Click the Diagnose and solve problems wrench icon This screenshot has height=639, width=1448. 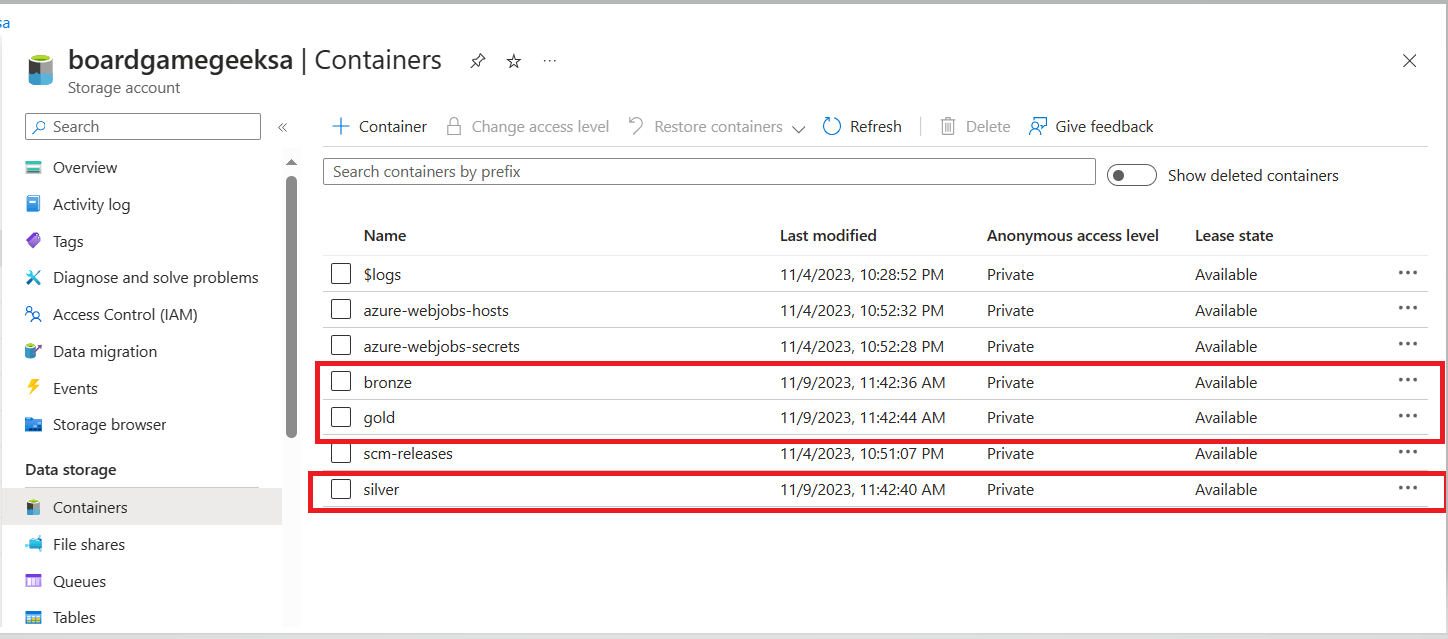pos(34,277)
